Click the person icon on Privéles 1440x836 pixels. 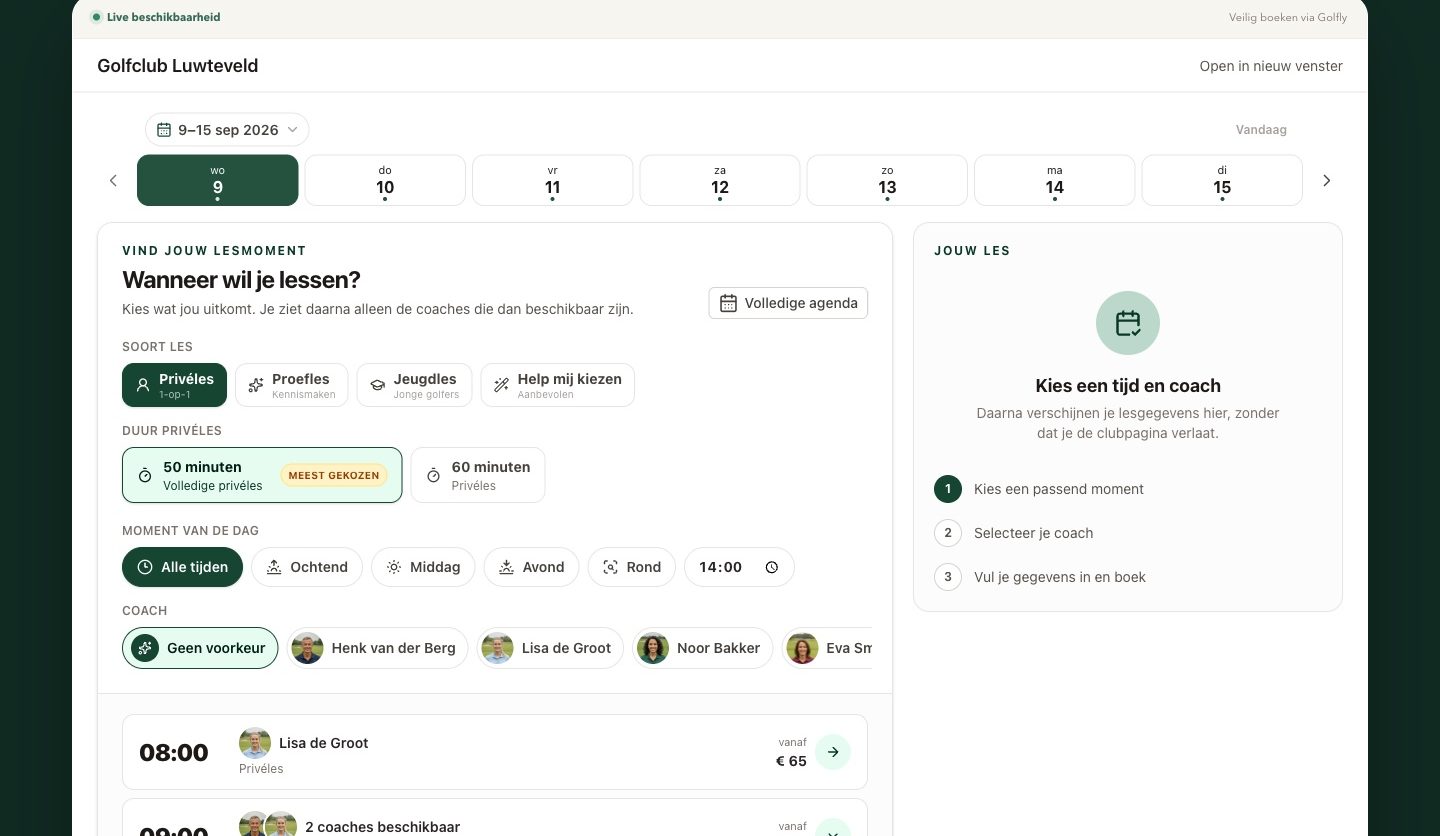pos(142,385)
